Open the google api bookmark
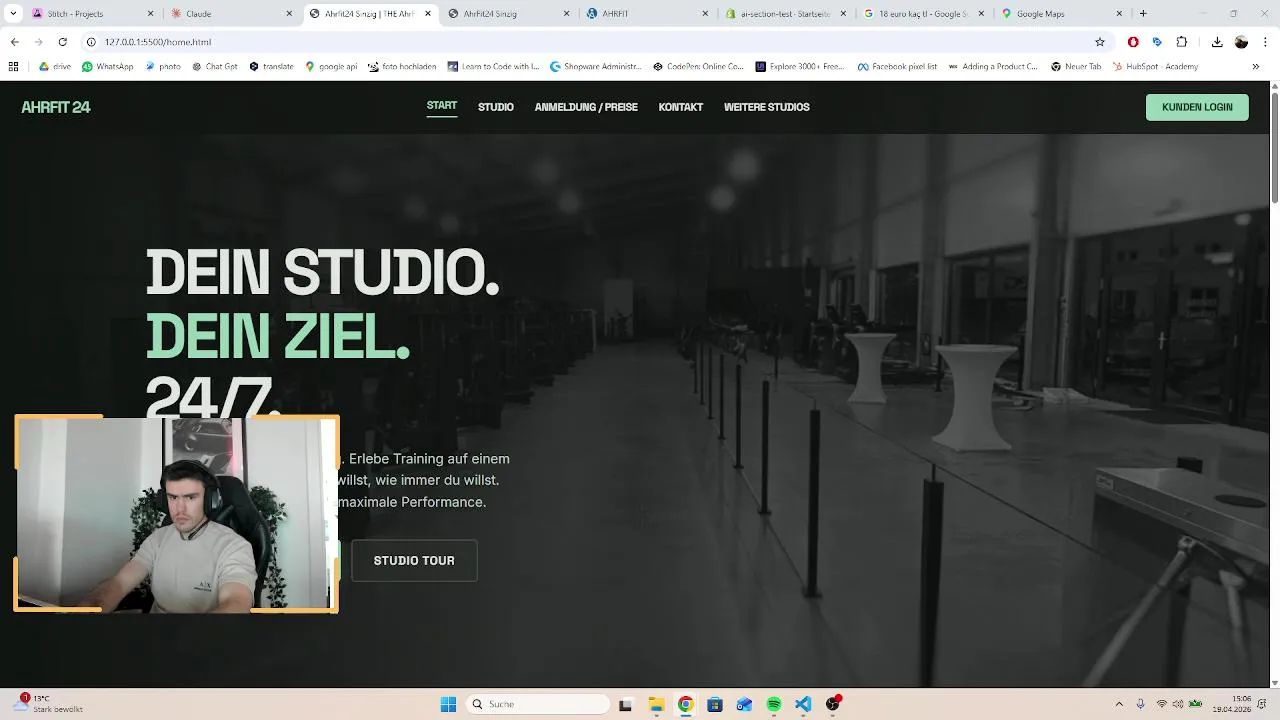1280x720 pixels. point(331,67)
